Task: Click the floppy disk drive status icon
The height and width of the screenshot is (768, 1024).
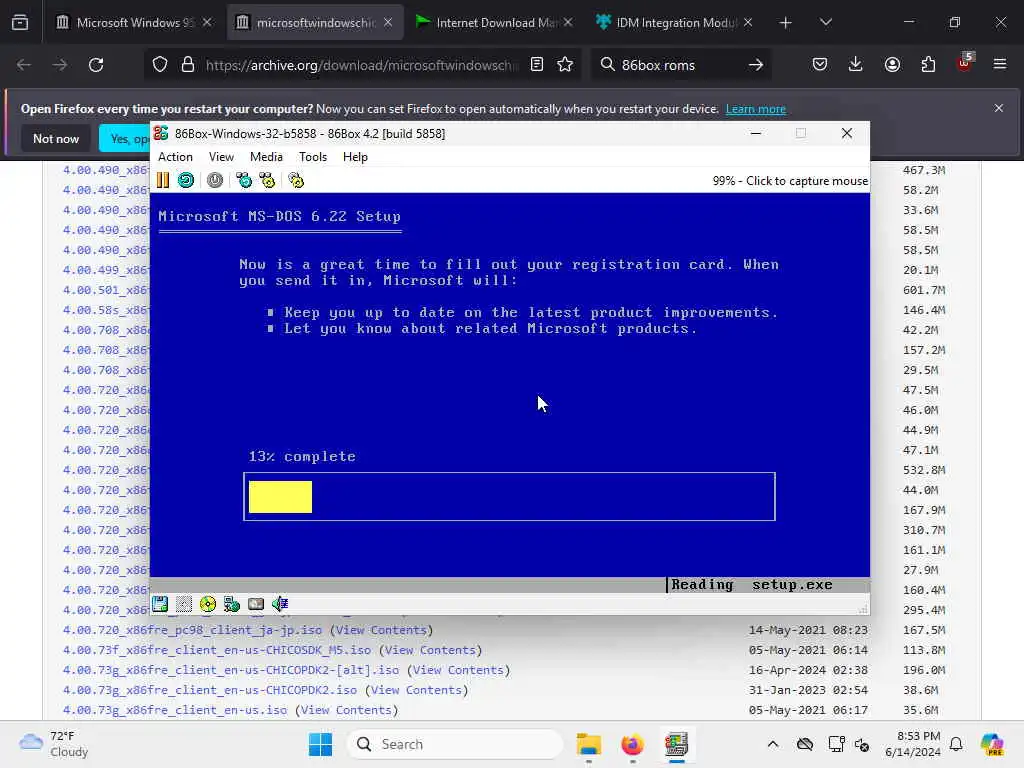Action: coord(160,604)
